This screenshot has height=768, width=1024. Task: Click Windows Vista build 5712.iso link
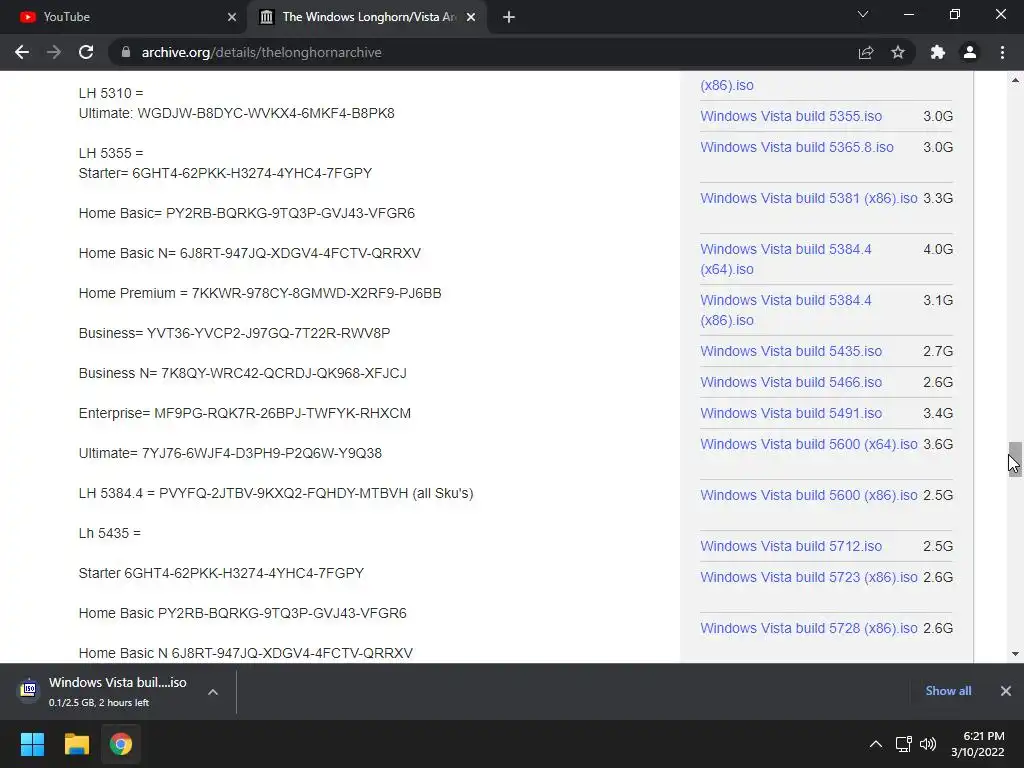(791, 546)
